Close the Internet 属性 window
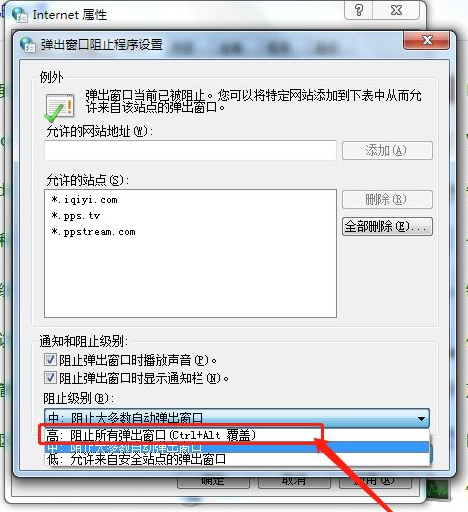This screenshot has width=468, height=512. [x=396, y=10]
